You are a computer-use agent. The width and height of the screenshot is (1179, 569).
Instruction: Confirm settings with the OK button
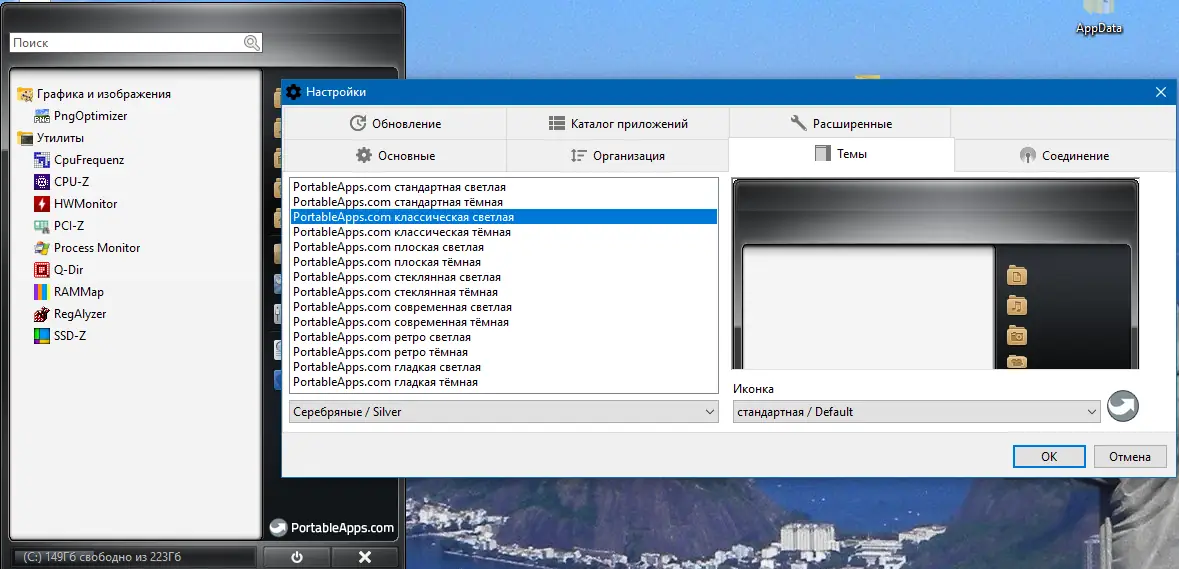click(1049, 456)
